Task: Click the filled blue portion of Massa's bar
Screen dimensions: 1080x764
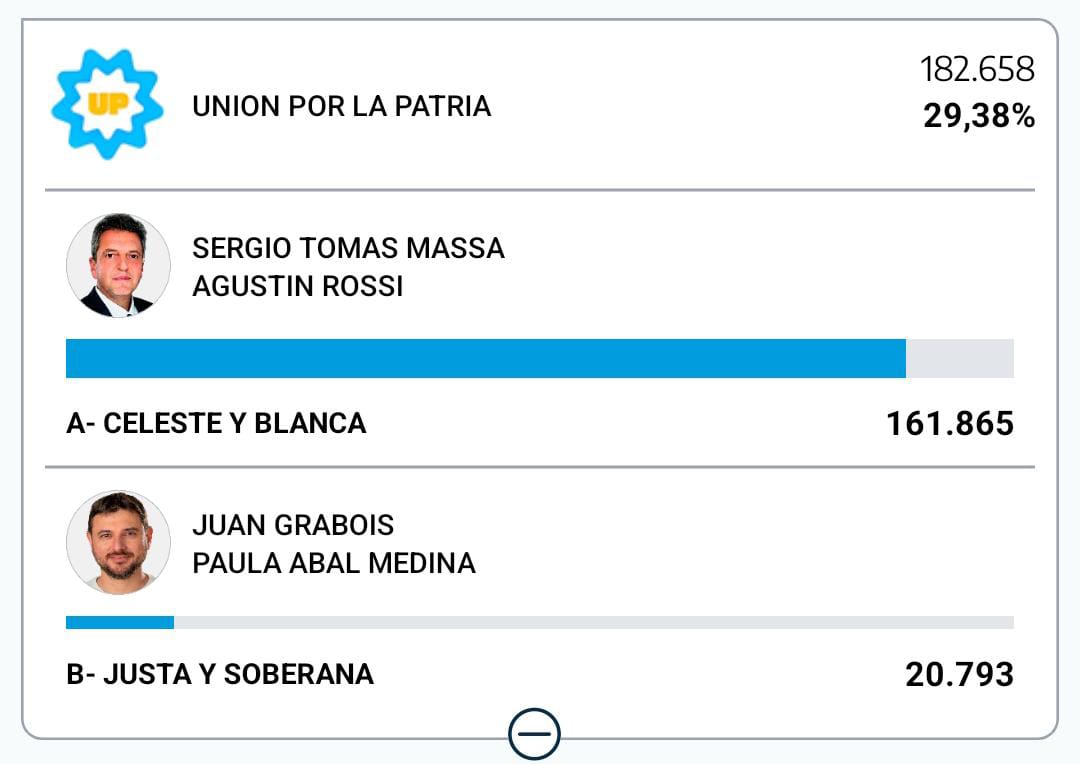Action: coord(485,358)
